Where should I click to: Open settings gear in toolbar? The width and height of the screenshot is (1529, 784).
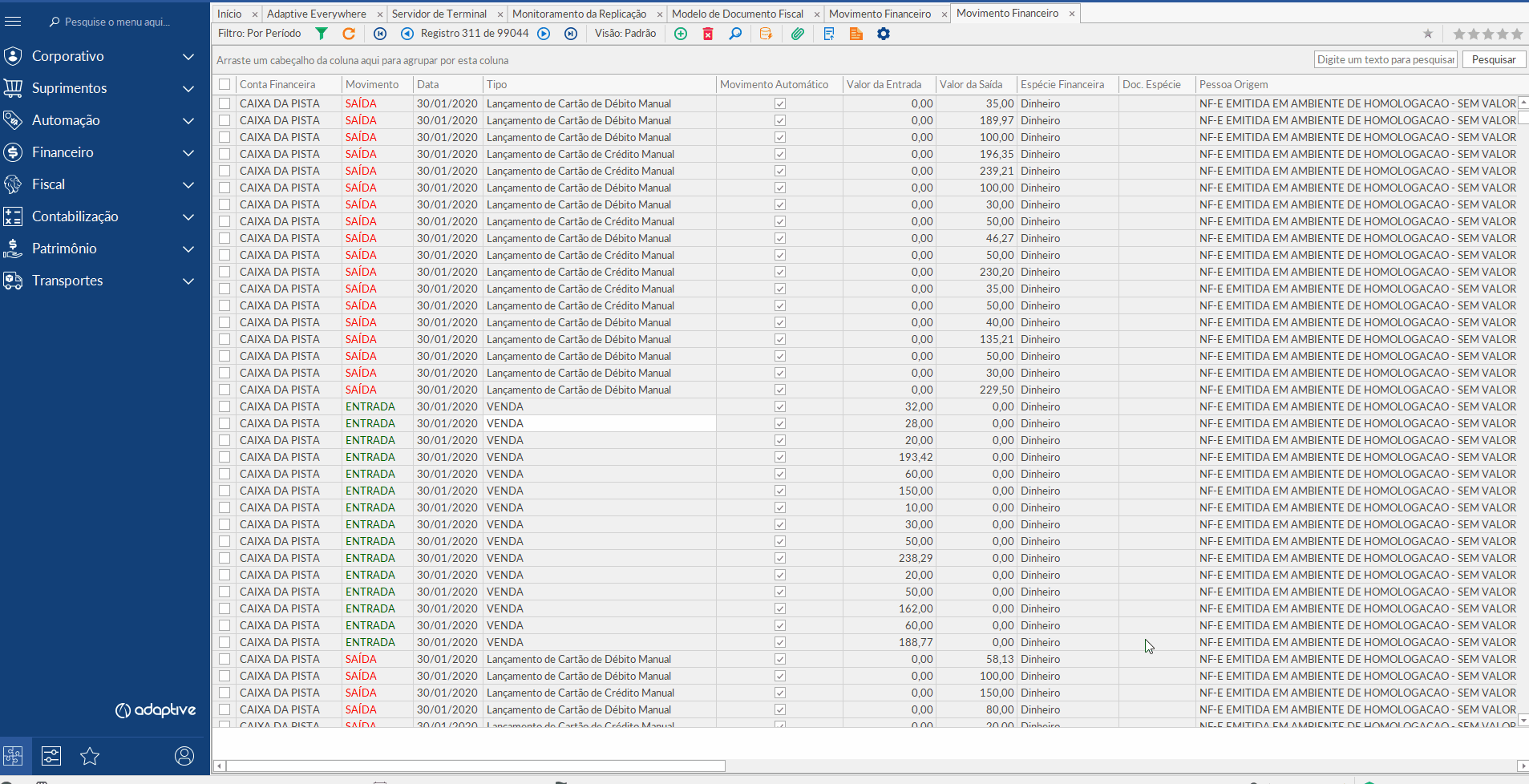coord(884,34)
